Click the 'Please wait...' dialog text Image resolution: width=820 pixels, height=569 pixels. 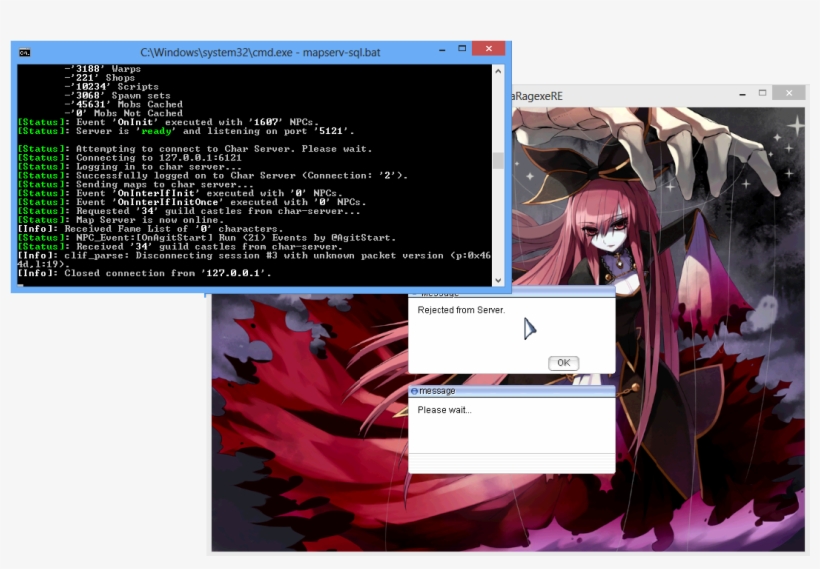click(x=445, y=410)
